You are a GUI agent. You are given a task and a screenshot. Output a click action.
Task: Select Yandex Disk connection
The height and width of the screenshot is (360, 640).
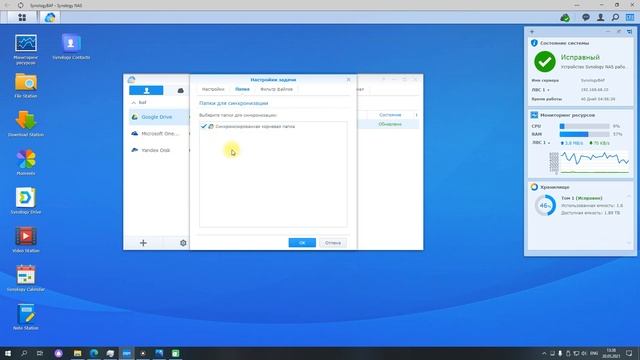[159, 150]
